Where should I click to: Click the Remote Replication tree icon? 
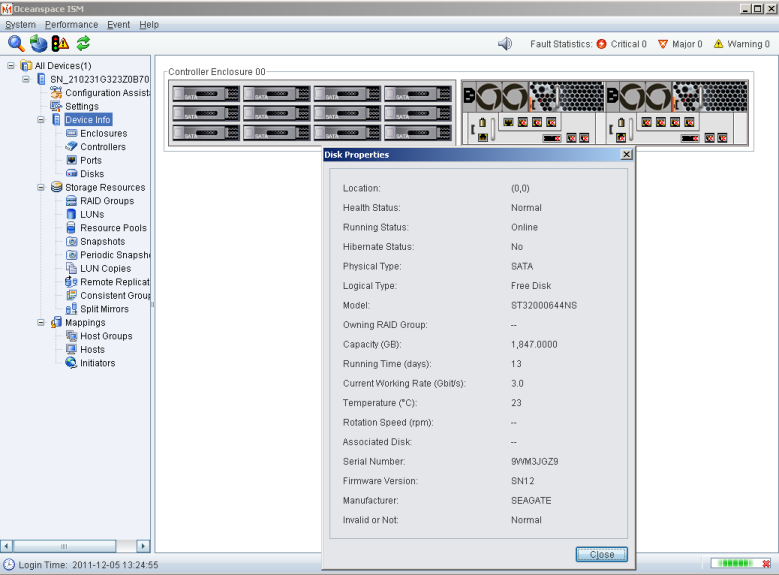pos(72,282)
